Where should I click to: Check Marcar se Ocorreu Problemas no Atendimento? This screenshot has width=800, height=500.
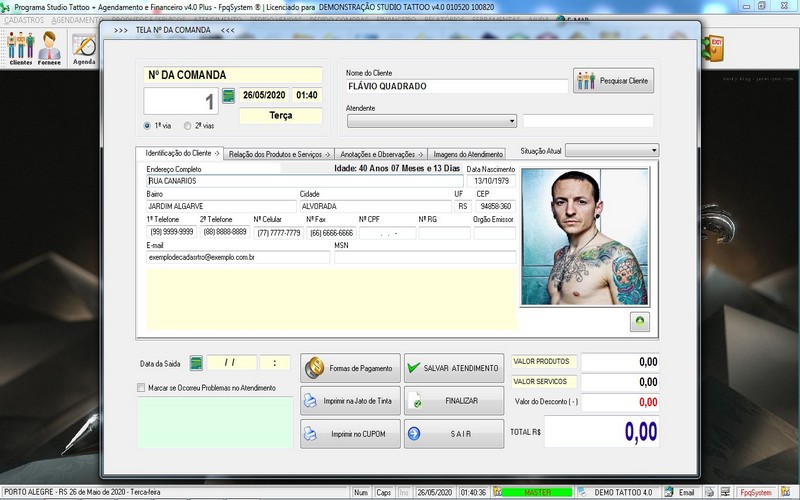click(141, 388)
